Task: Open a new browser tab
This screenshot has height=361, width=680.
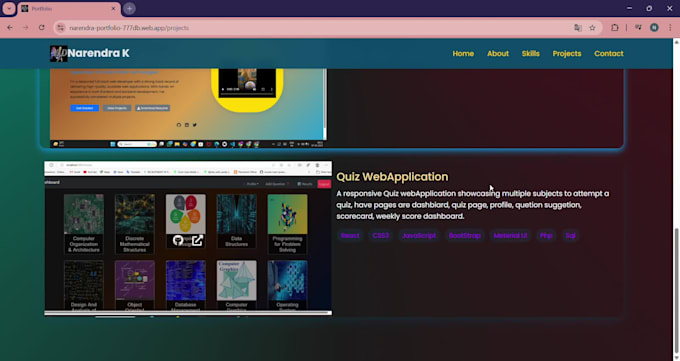Action: pyautogui.click(x=129, y=9)
